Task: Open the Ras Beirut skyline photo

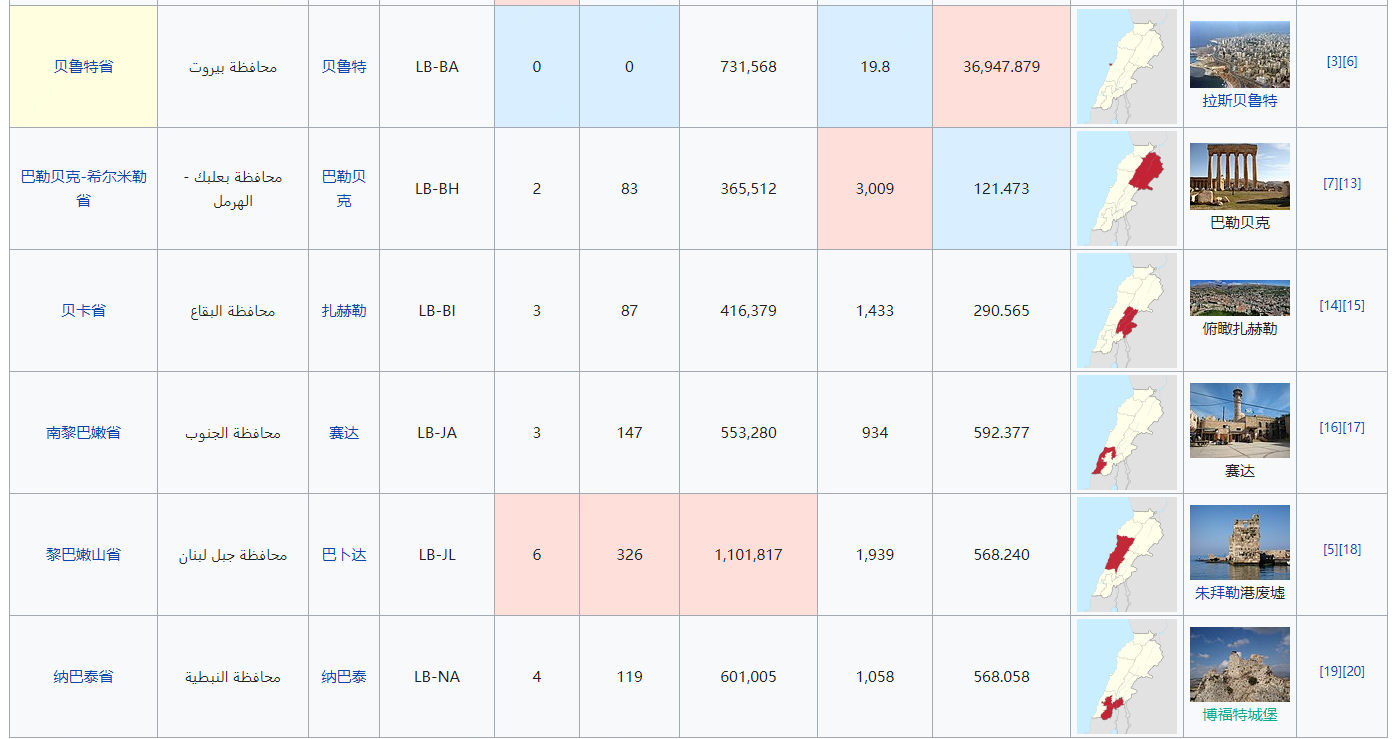Action: tap(1239, 54)
